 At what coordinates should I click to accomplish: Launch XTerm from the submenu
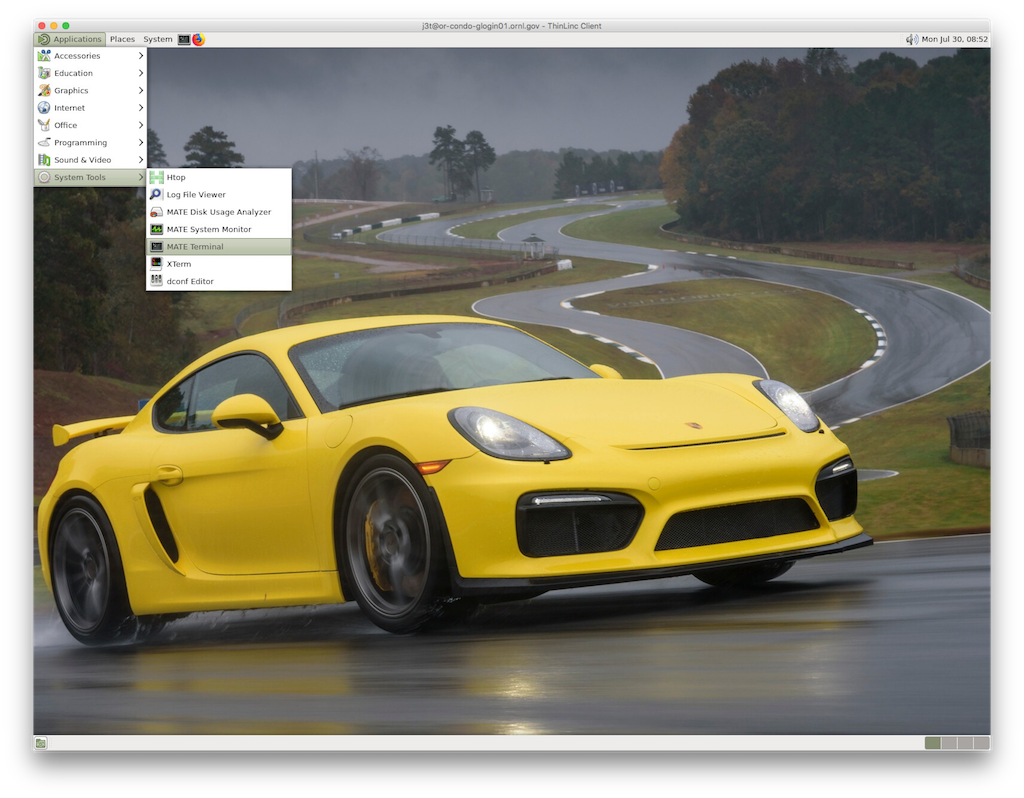pos(178,264)
